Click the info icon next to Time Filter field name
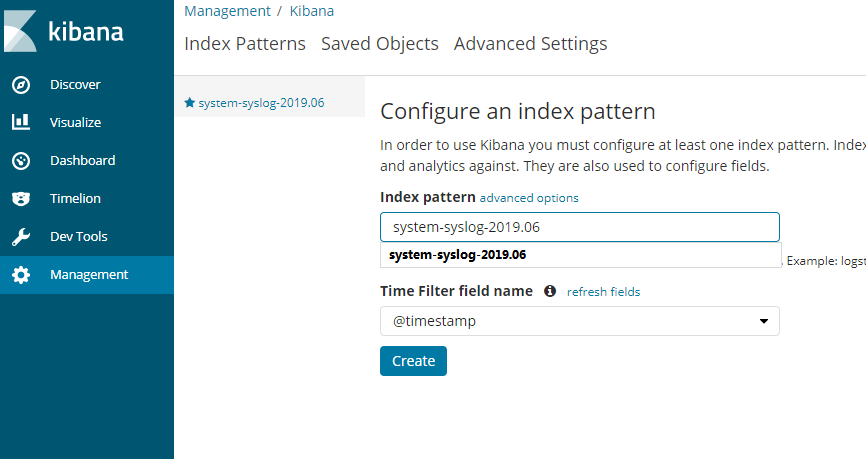Screen dimensions: 866x459 click(x=550, y=291)
